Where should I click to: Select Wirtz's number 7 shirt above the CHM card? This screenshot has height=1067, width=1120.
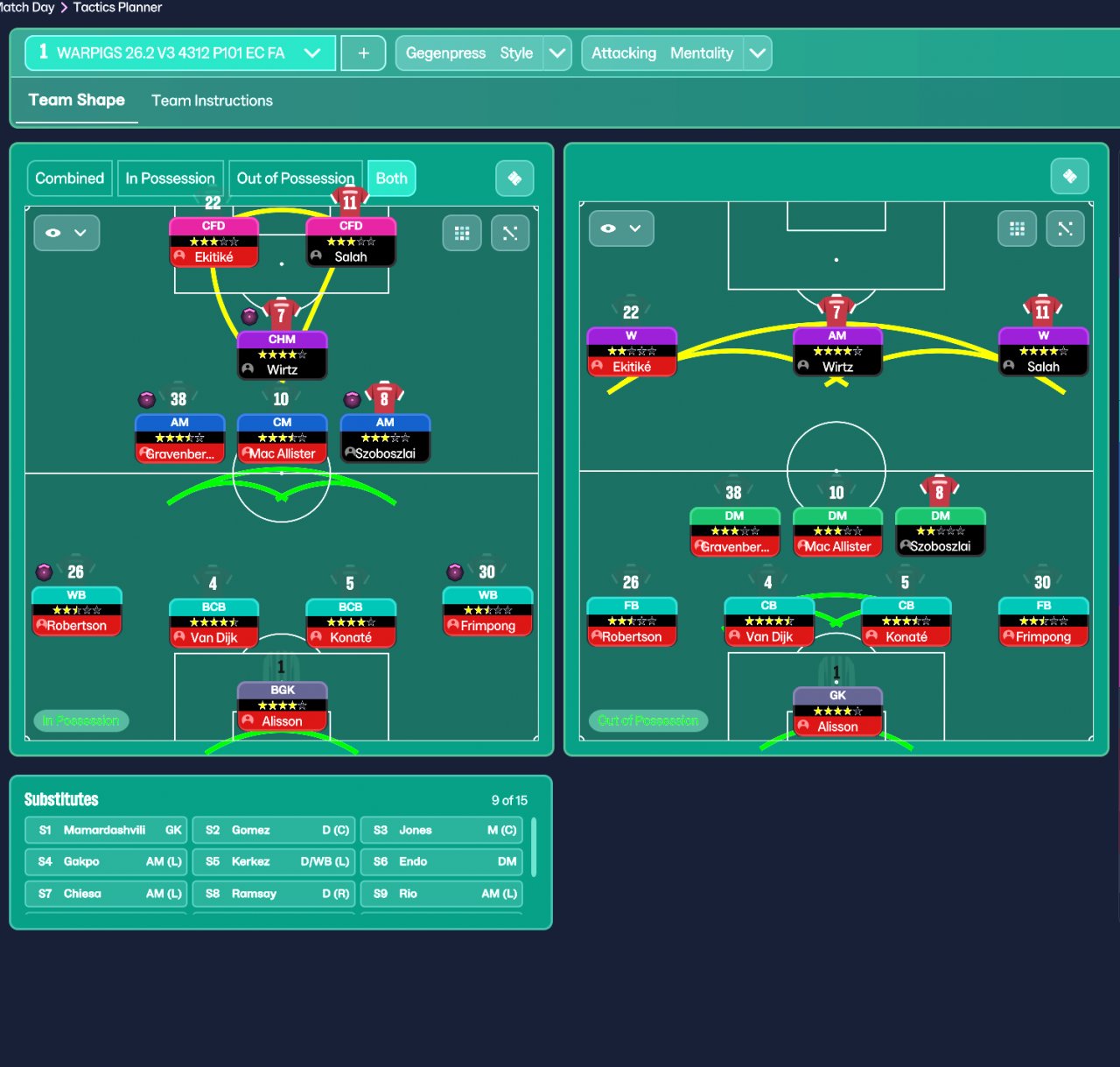(x=281, y=314)
